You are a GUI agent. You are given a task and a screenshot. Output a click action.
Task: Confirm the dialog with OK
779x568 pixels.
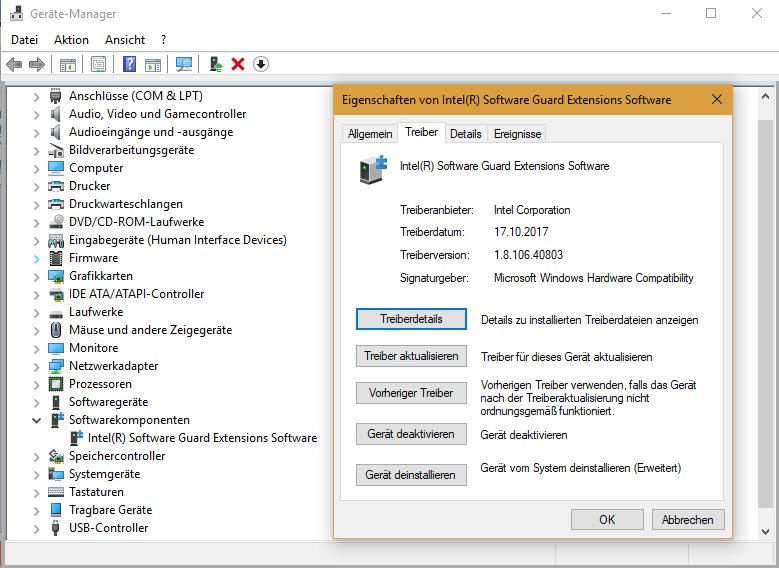point(607,520)
